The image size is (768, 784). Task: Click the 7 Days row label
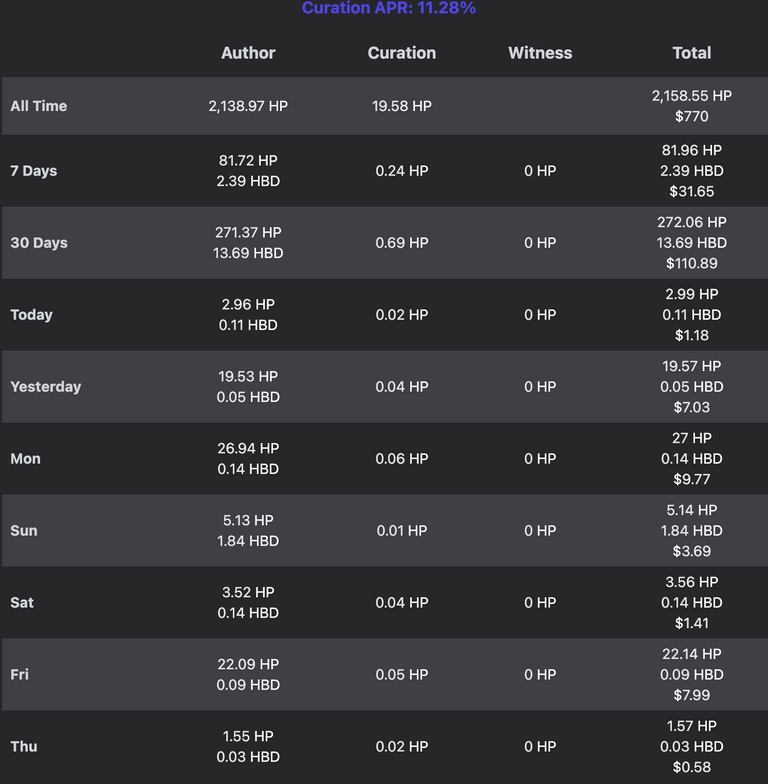click(34, 171)
